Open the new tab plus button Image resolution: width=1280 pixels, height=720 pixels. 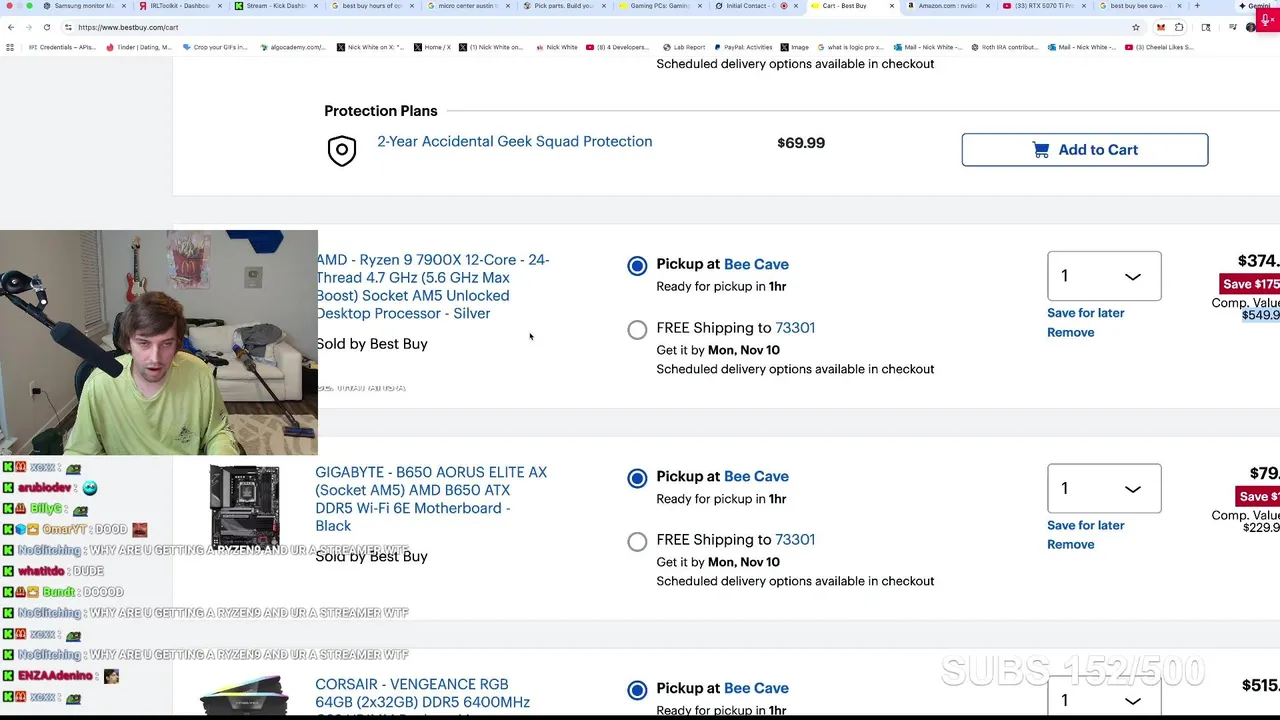[x=1197, y=6]
